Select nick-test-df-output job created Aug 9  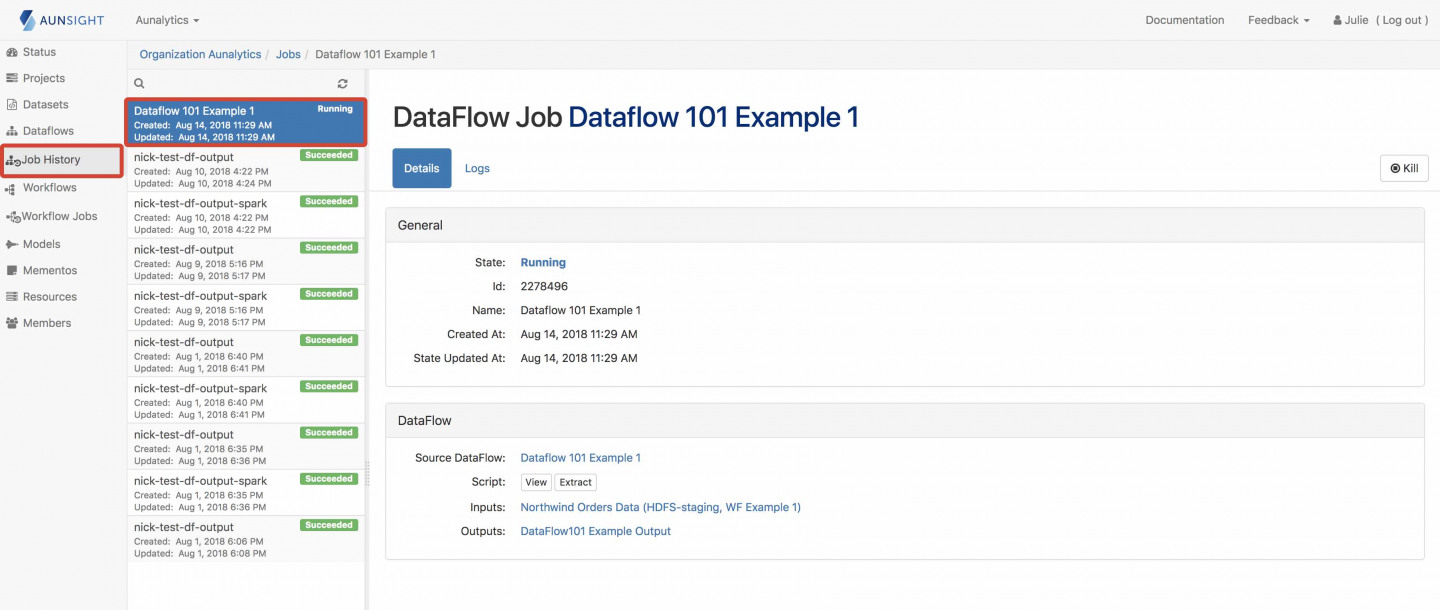(246, 262)
